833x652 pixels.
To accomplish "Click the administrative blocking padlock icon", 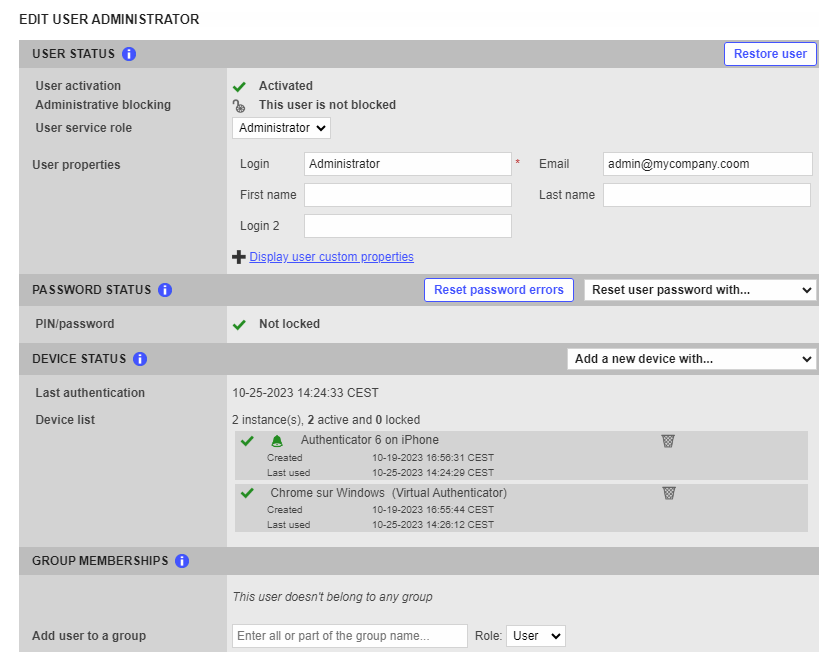I will [x=239, y=105].
